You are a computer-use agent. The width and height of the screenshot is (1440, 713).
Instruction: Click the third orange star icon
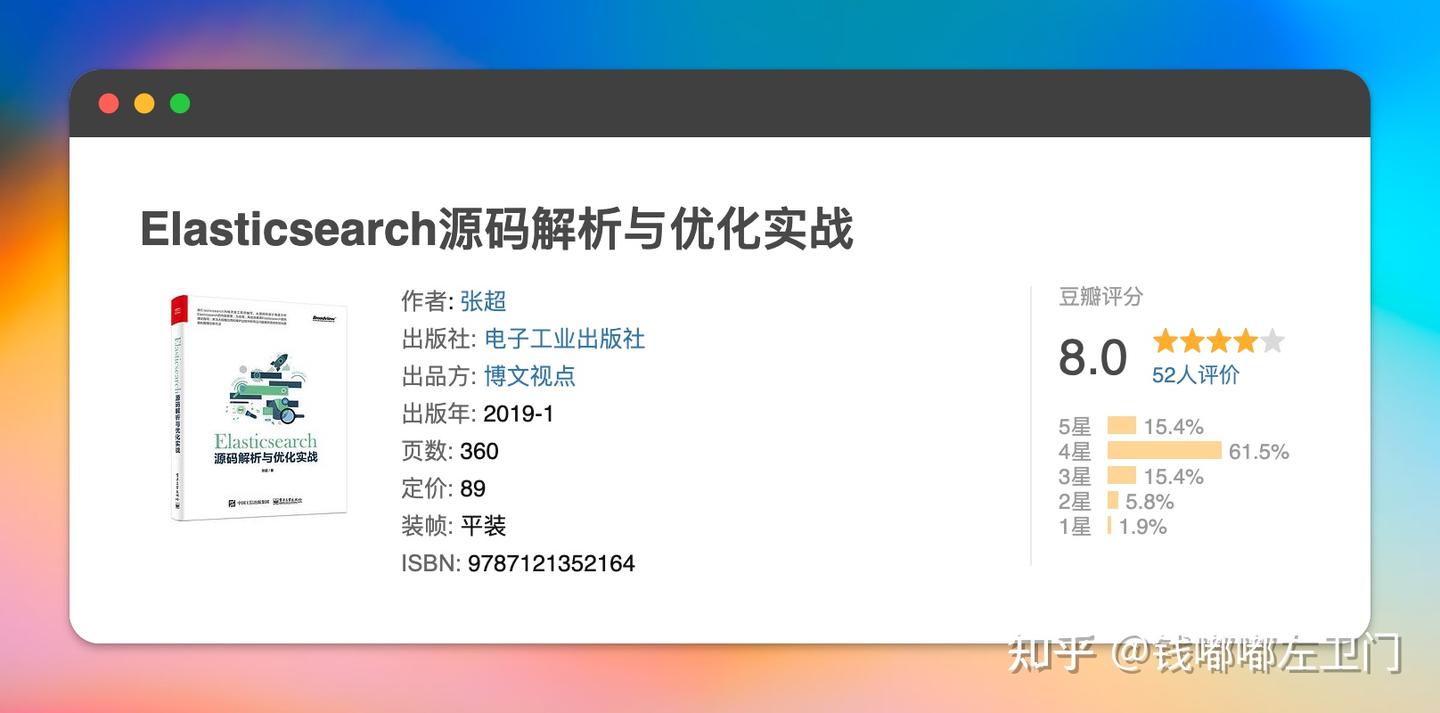[1219, 341]
